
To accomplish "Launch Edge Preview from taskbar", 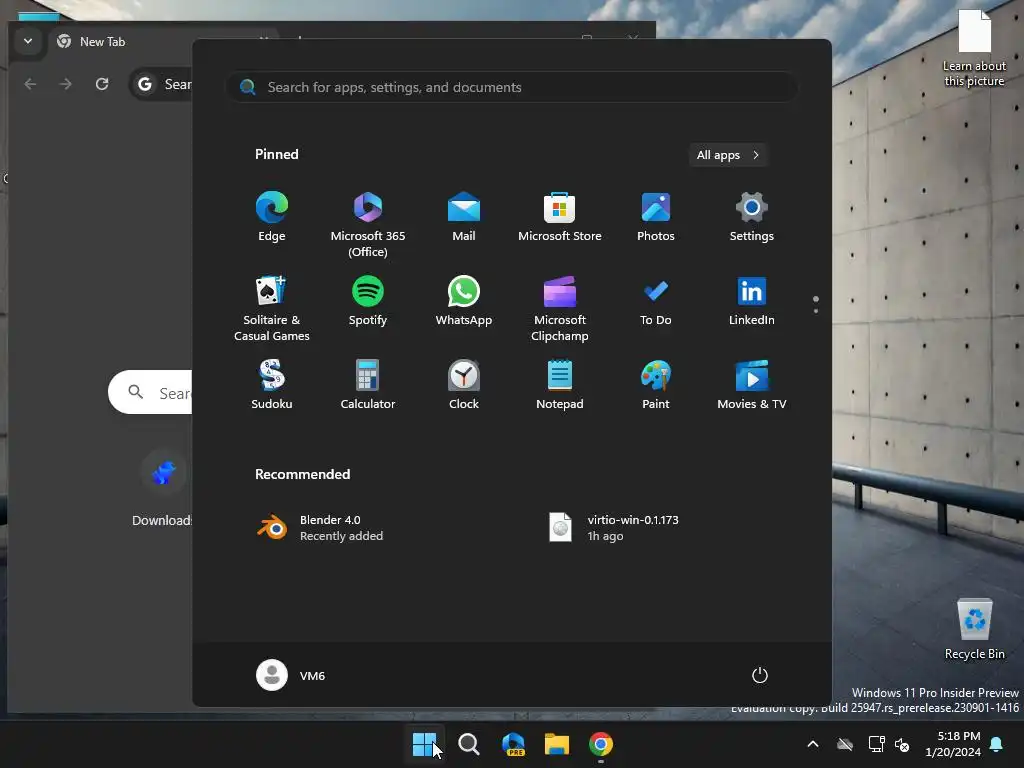I will tap(513, 744).
